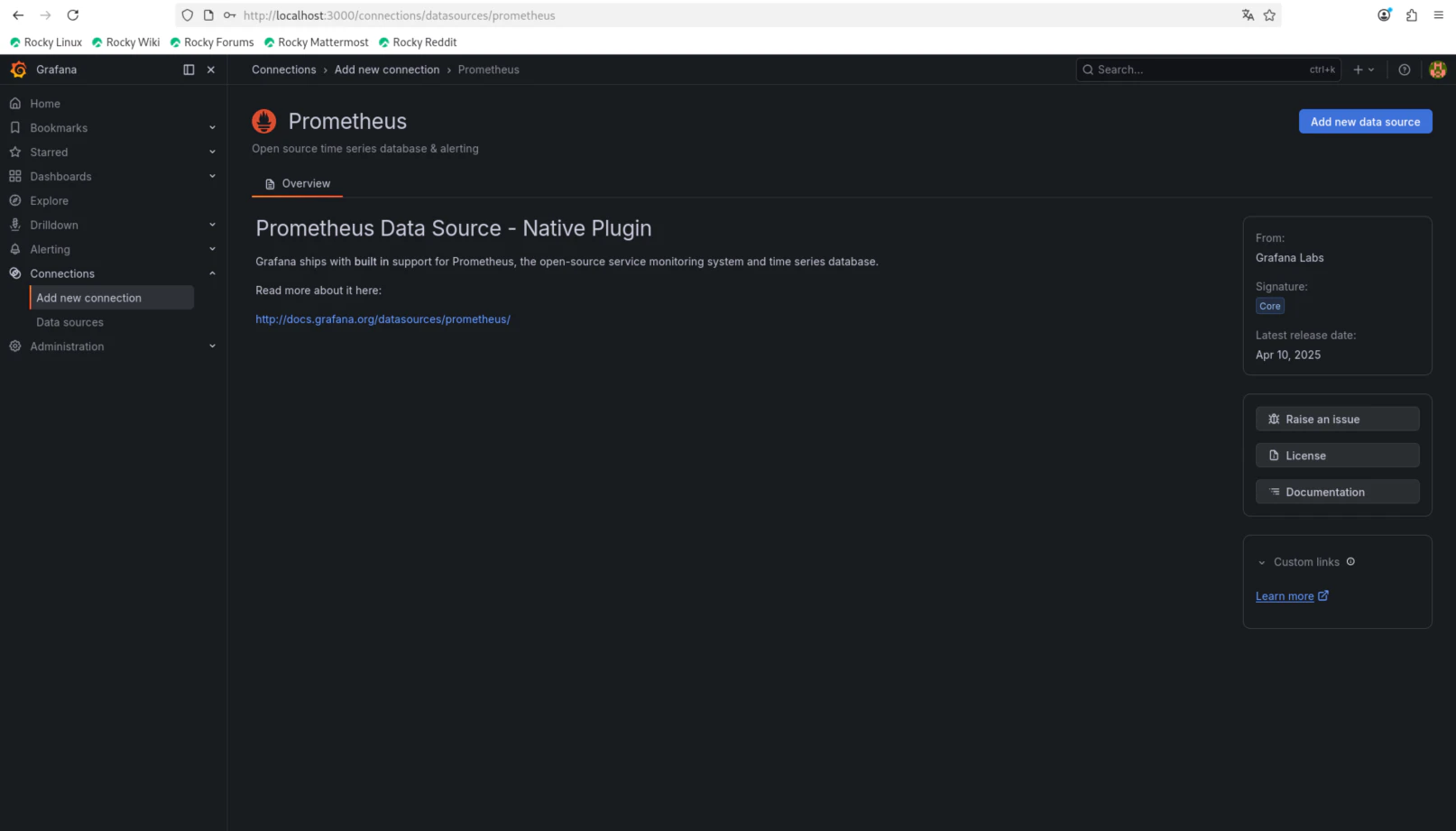Image resolution: width=1456 pixels, height=831 pixels.
Task: Focus the Search field in top bar
Action: 1208,69
